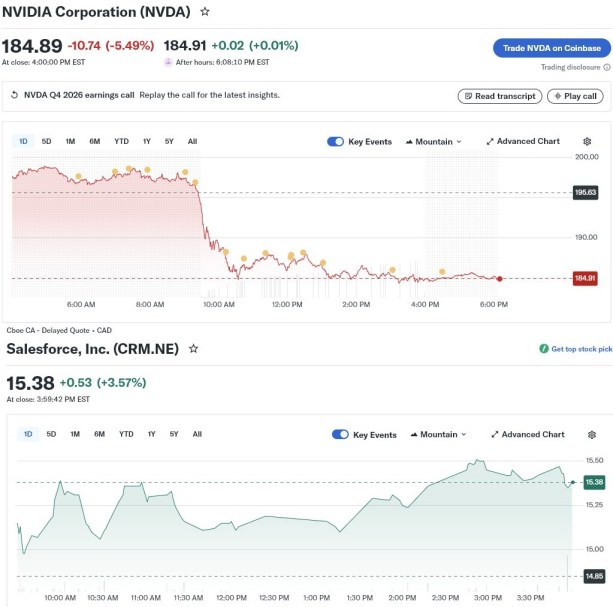The height and width of the screenshot is (607, 613).
Task: Open the Get top stock pick link
Action: pos(575,349)
